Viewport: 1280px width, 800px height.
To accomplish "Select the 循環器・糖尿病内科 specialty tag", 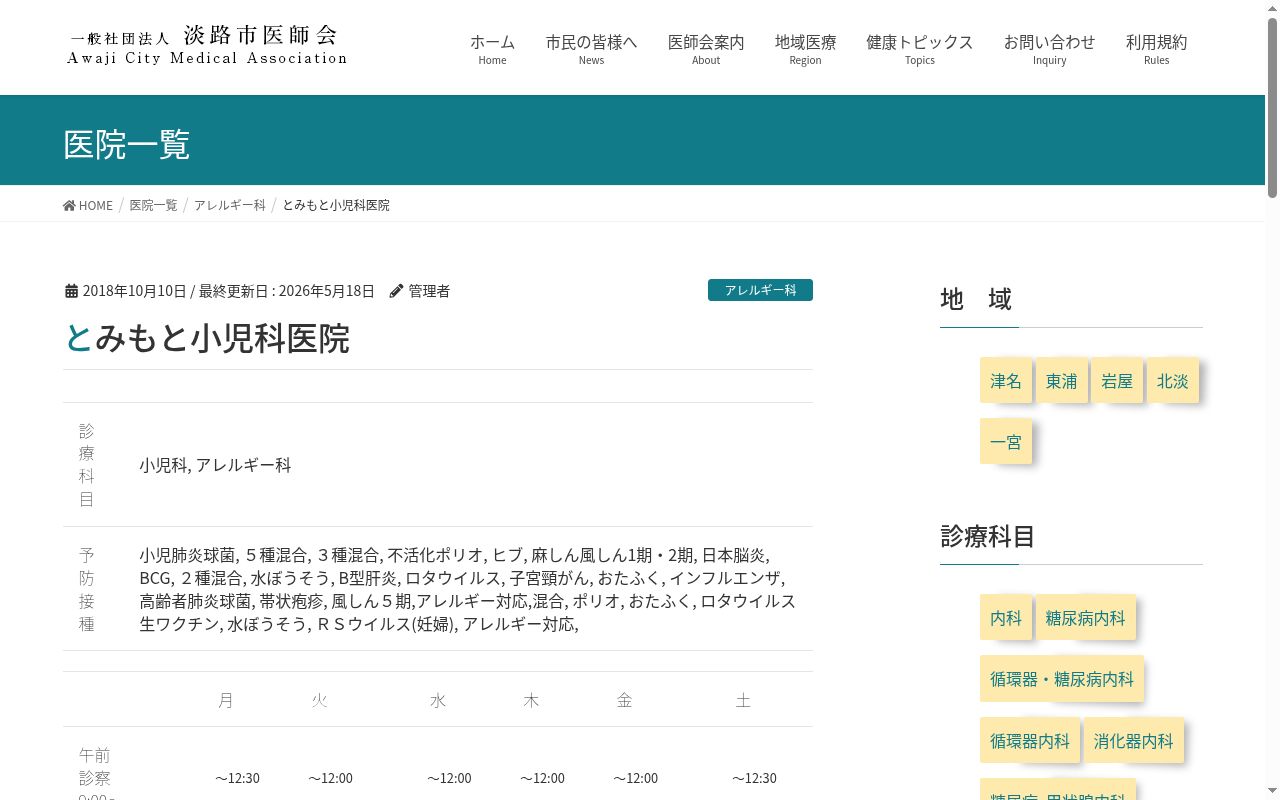I will pyautogui.click(x=1062, y=679).
